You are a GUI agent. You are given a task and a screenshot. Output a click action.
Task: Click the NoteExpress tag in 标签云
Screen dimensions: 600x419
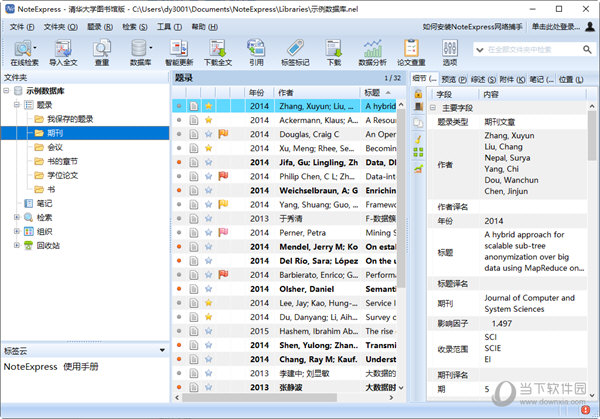(x=31, y=367)
